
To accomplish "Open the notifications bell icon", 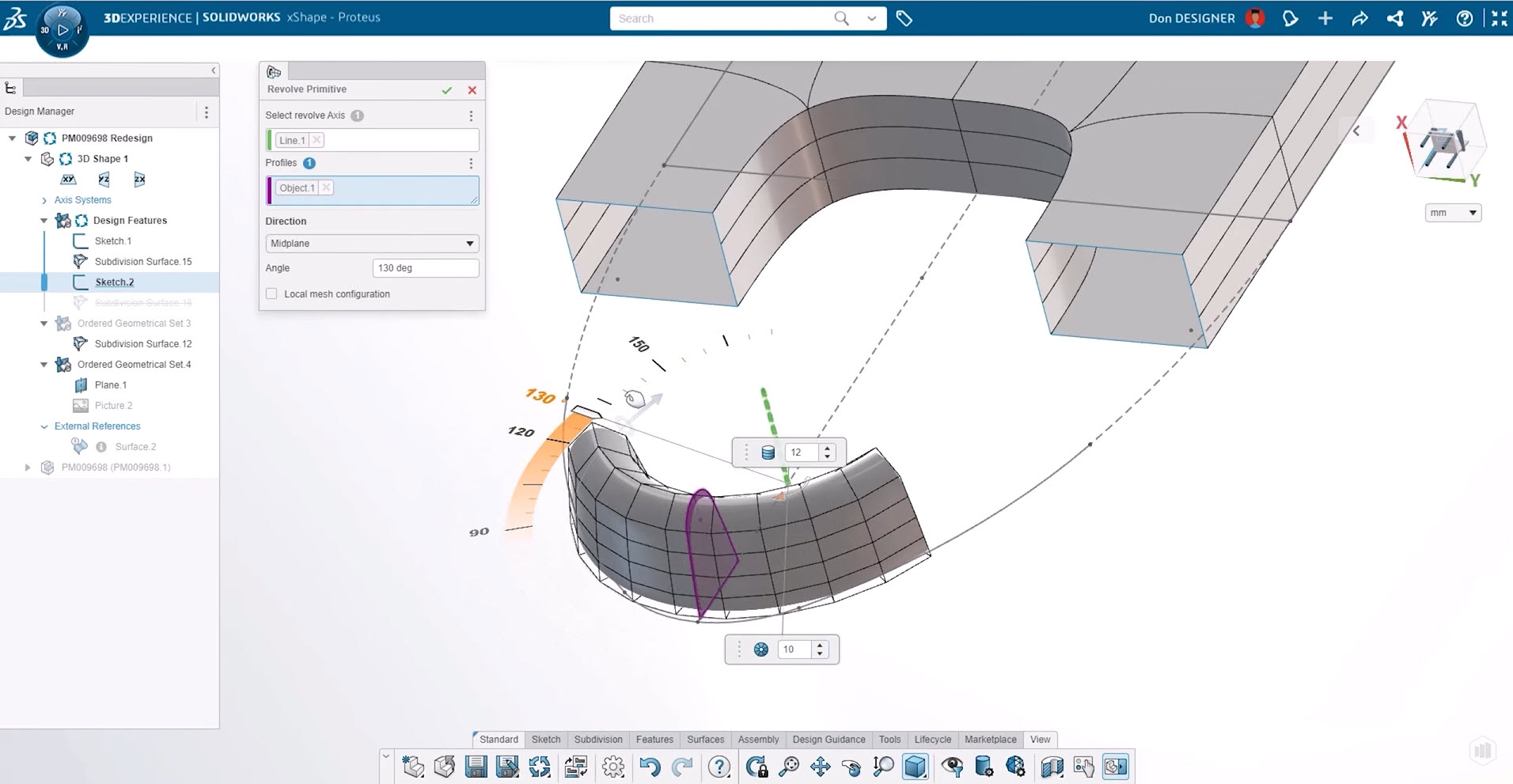I will pos(1290,18).
